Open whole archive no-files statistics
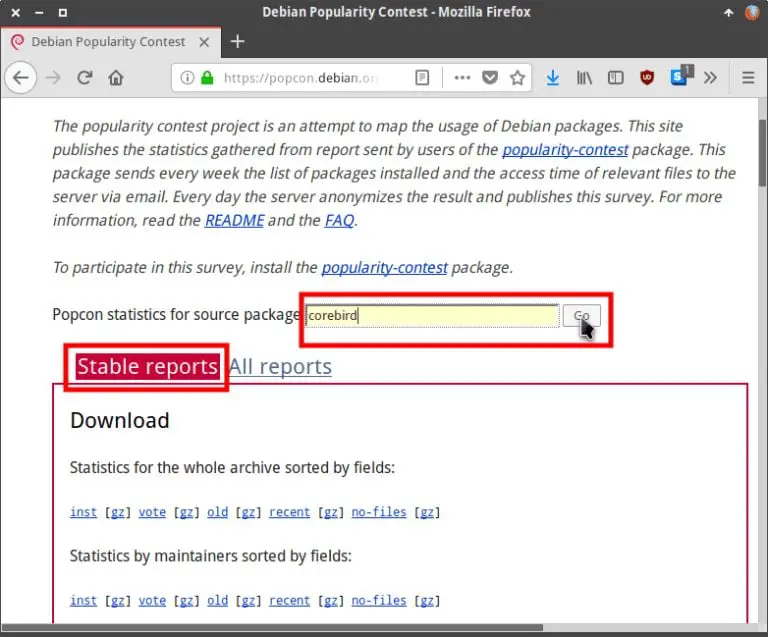The width and height of the screenshot is (768, 637). click(x=379, y=512)
